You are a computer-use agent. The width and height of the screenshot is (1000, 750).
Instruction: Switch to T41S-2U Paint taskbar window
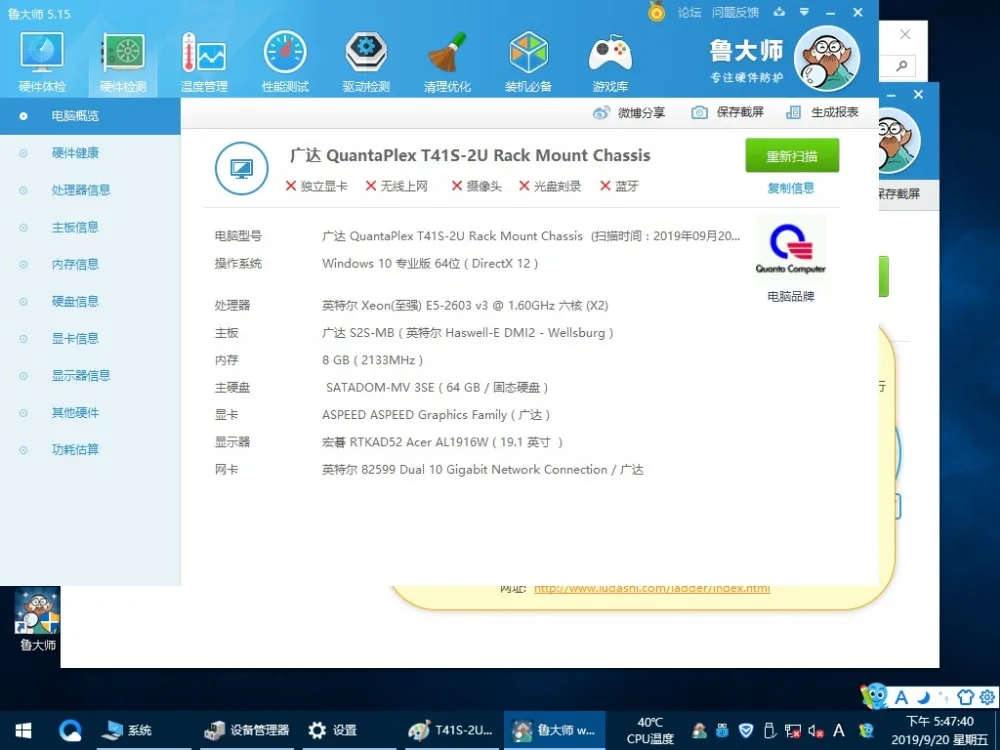[450, 730]
